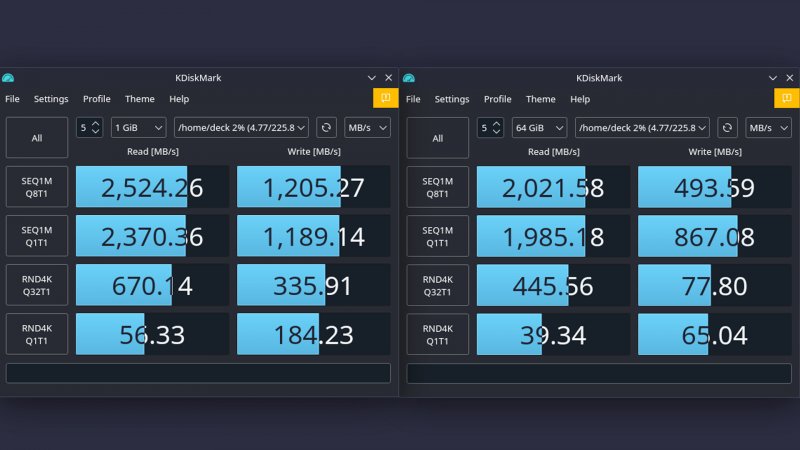Open the 1 GiB test size dropdown
Image resolution: width=800 pixels, height=450 pixels.
[138, 127]
